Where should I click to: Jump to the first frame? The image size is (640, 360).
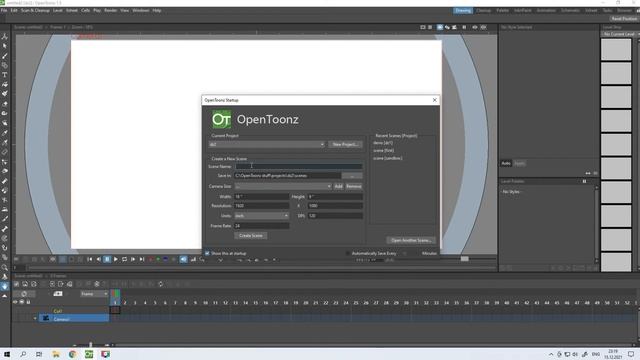coord(90,259)
